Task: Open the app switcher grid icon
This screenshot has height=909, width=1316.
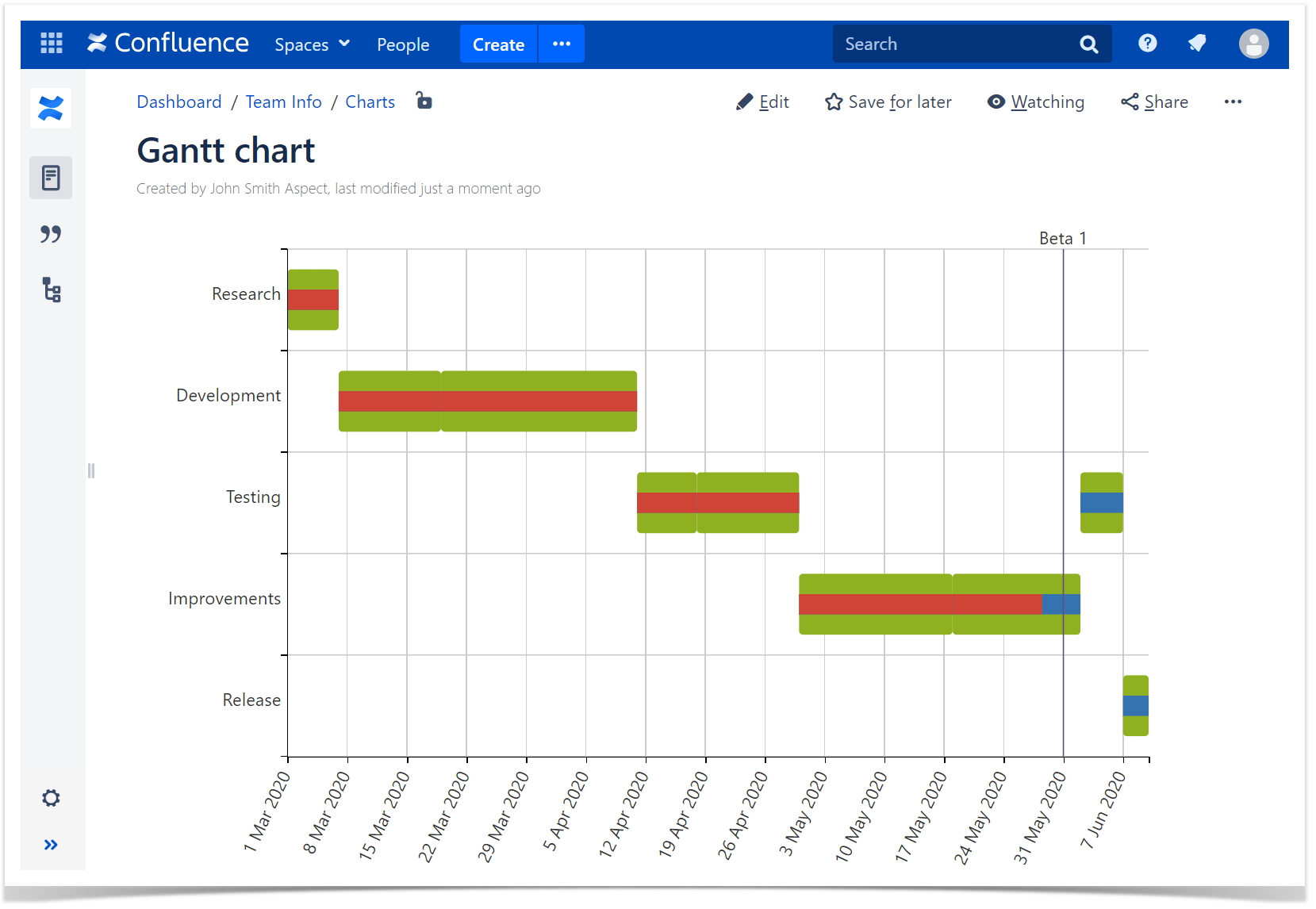Action: 52,43
